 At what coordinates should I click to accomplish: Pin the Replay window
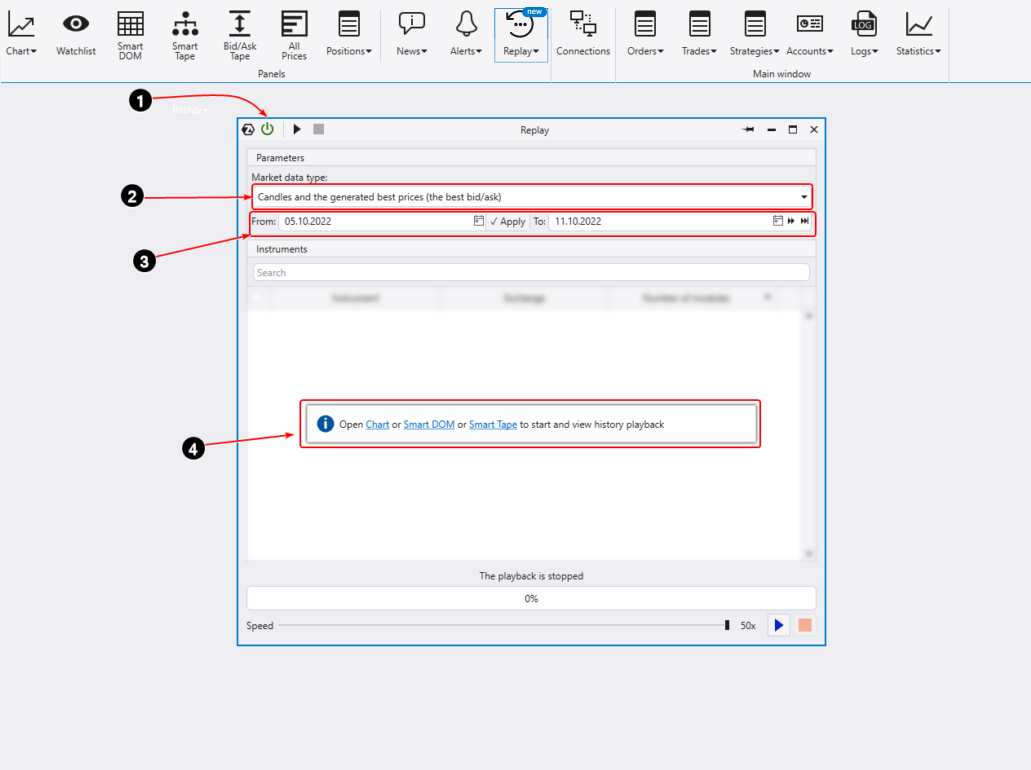click(x=748, y=130)
